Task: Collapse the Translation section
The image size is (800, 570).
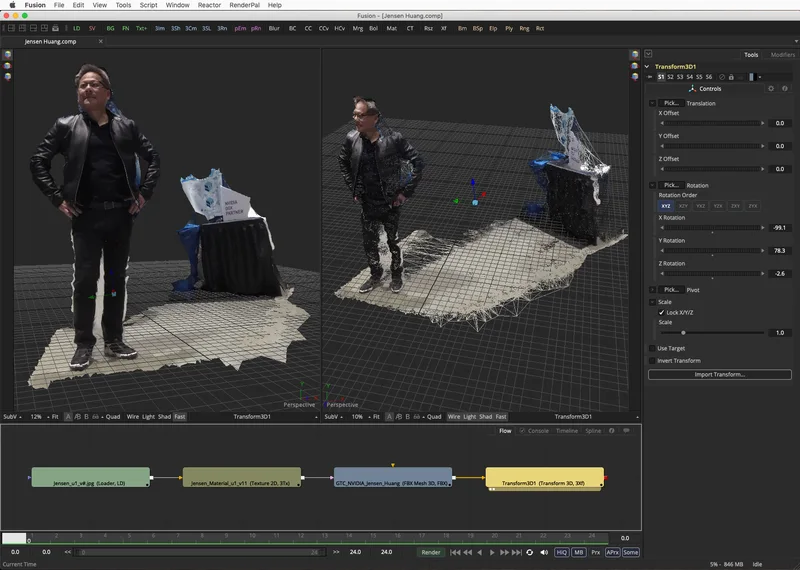Action: (652, 103)
